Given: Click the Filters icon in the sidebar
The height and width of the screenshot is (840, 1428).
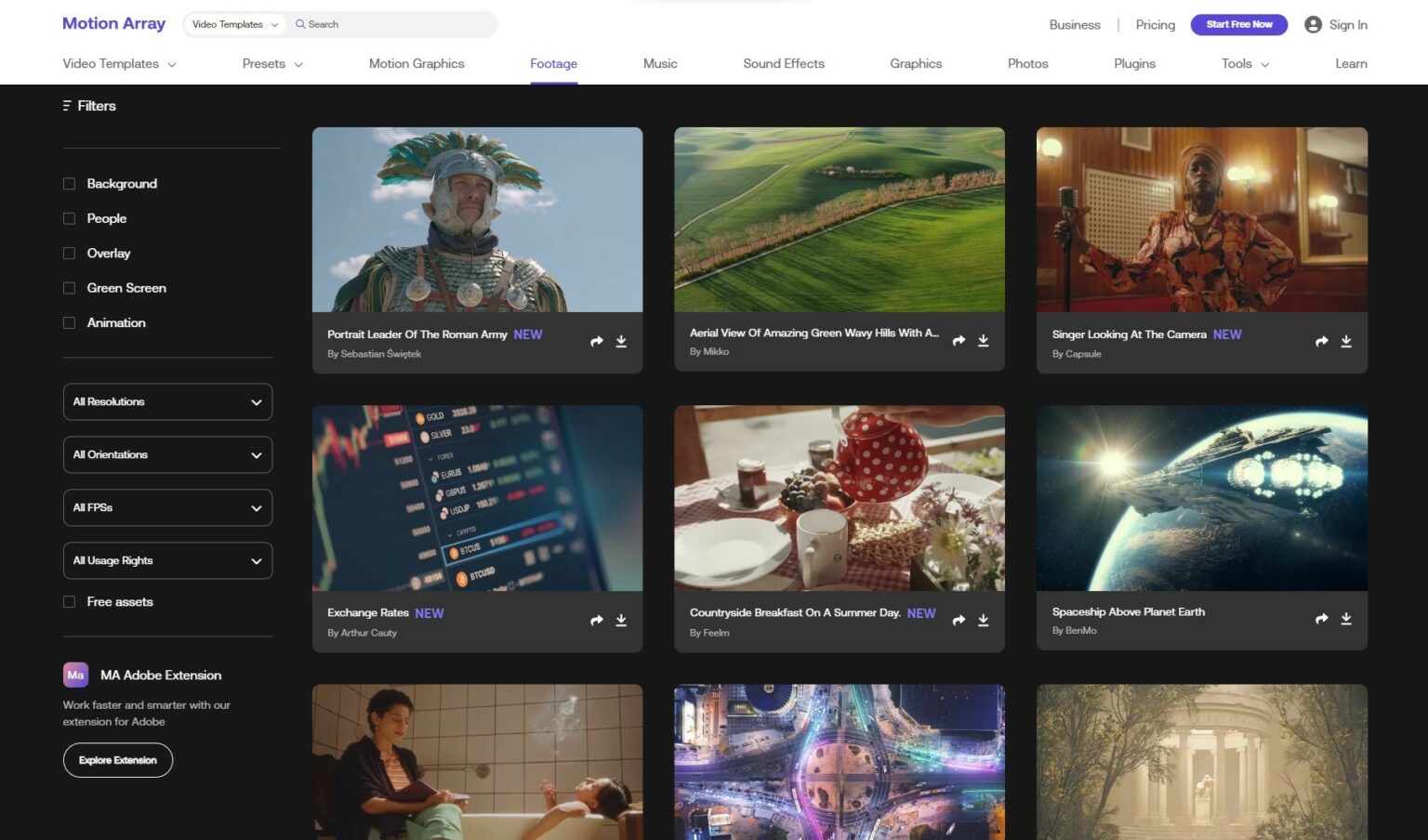Looking at the screenshot, I should (65, 105).
